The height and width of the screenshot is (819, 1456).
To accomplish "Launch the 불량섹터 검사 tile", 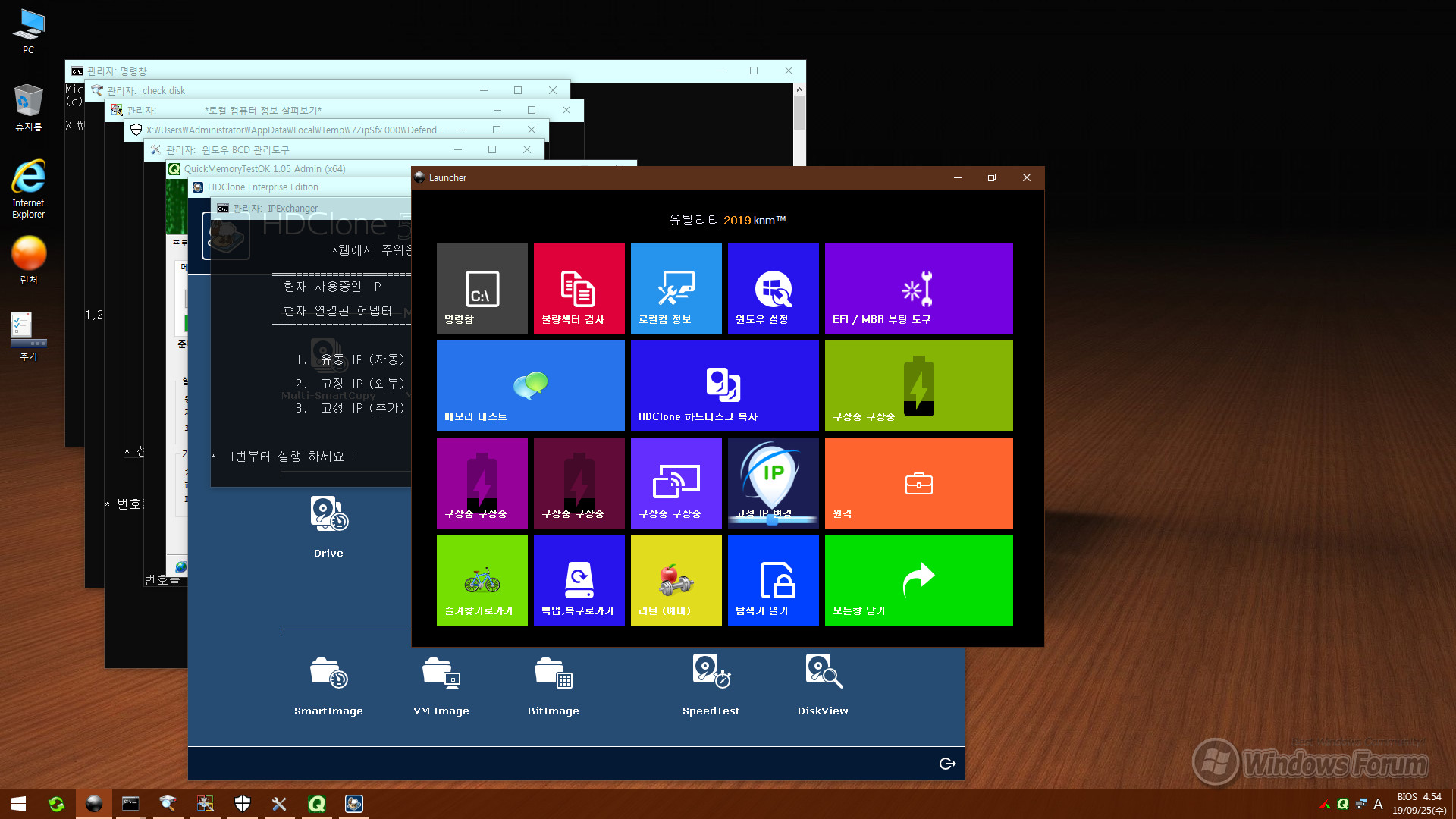I will pos(579,289).
